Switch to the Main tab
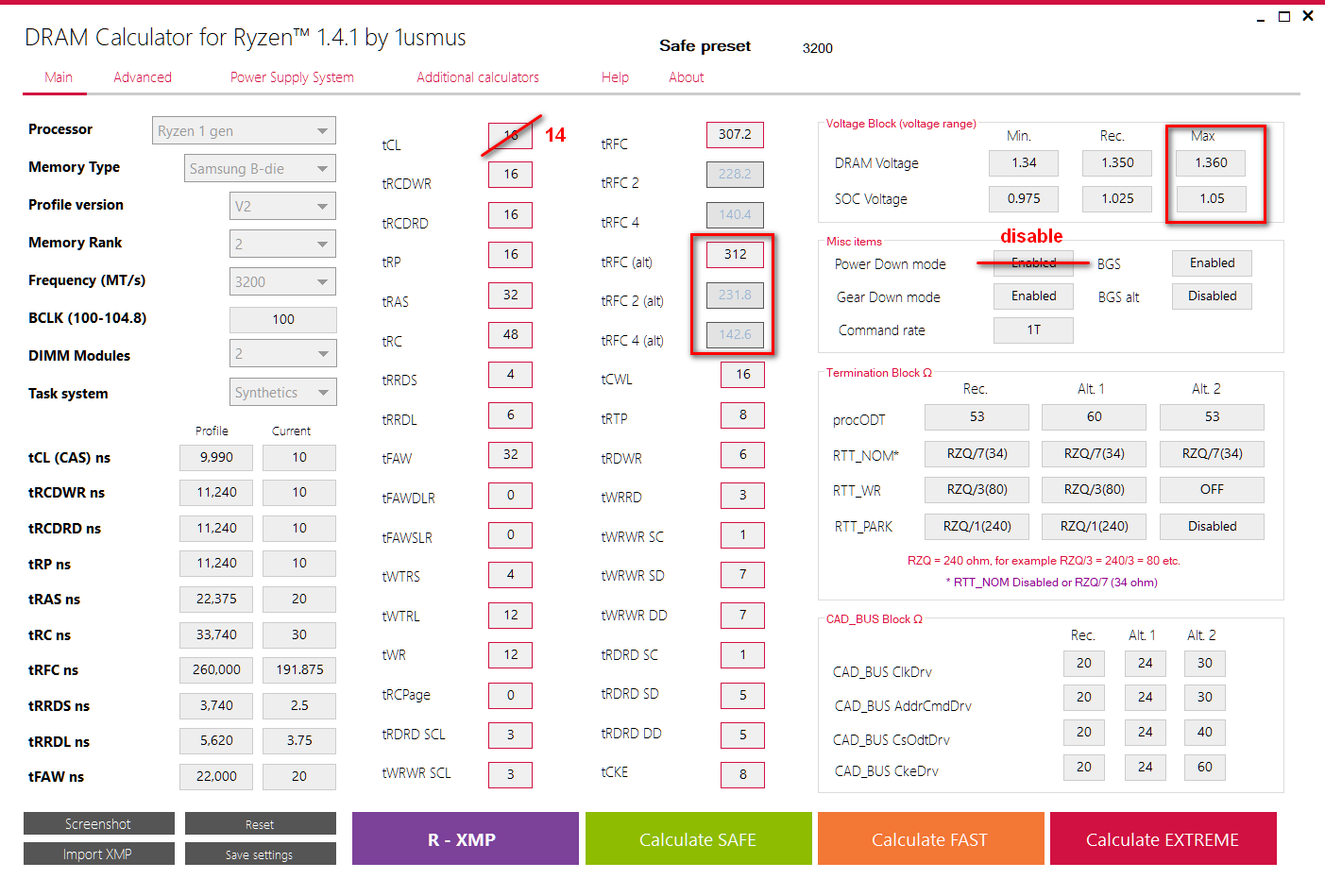The height and width of the screenshot is (896, 1325). 59,77
